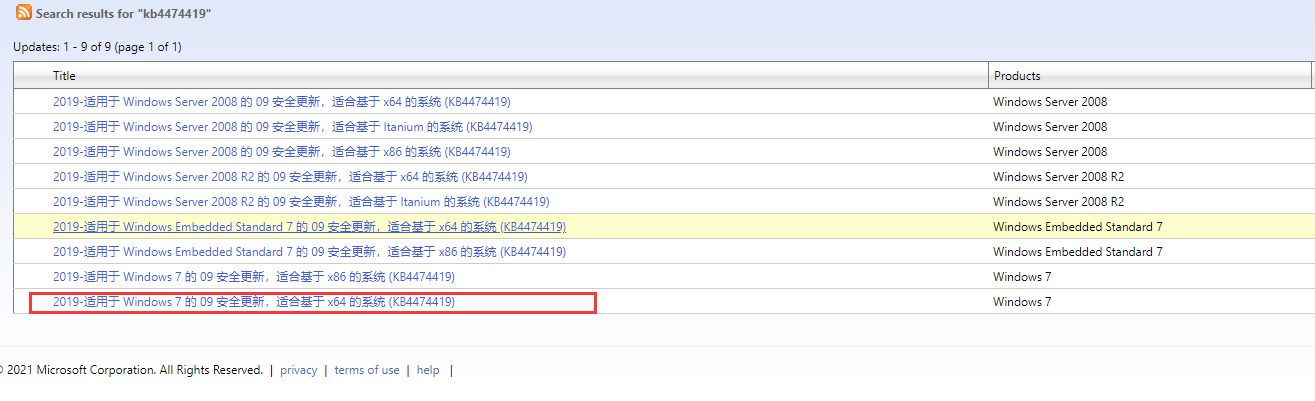Sort results by the Products column header

click(x=1016, y=76)
